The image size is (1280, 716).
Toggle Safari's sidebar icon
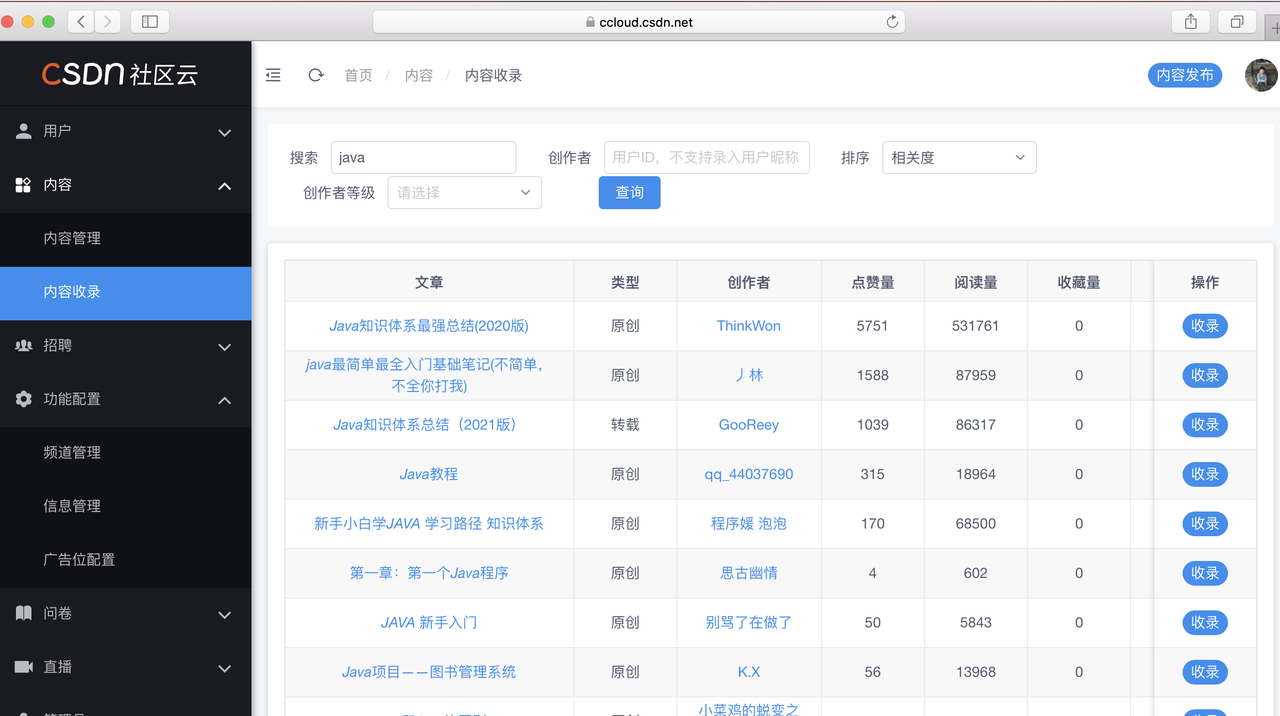pyautogui.click(x=150, y=21)
